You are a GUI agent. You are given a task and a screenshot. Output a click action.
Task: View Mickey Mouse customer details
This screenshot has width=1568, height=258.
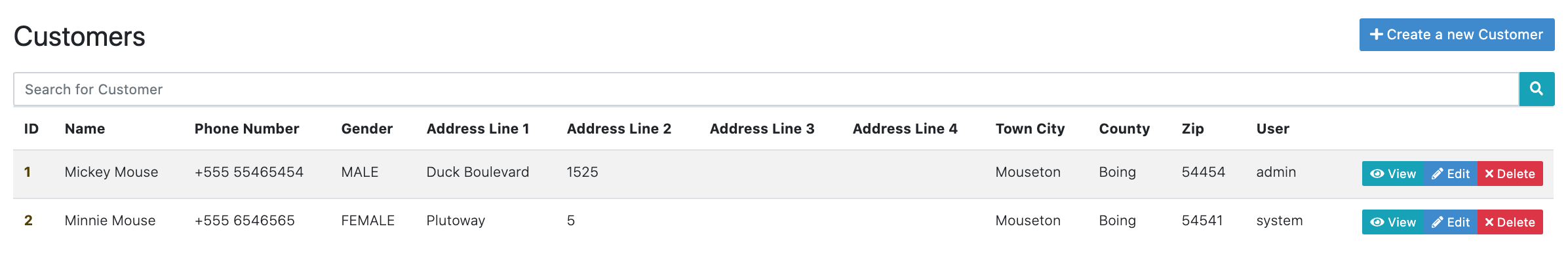tap(1393, 174)
